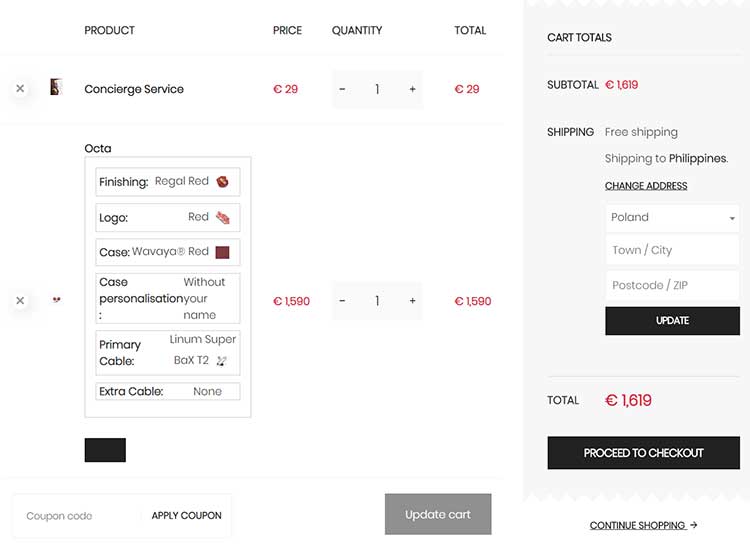
Task: Decrease the Octa quantity with the minus
Action: 342,301
